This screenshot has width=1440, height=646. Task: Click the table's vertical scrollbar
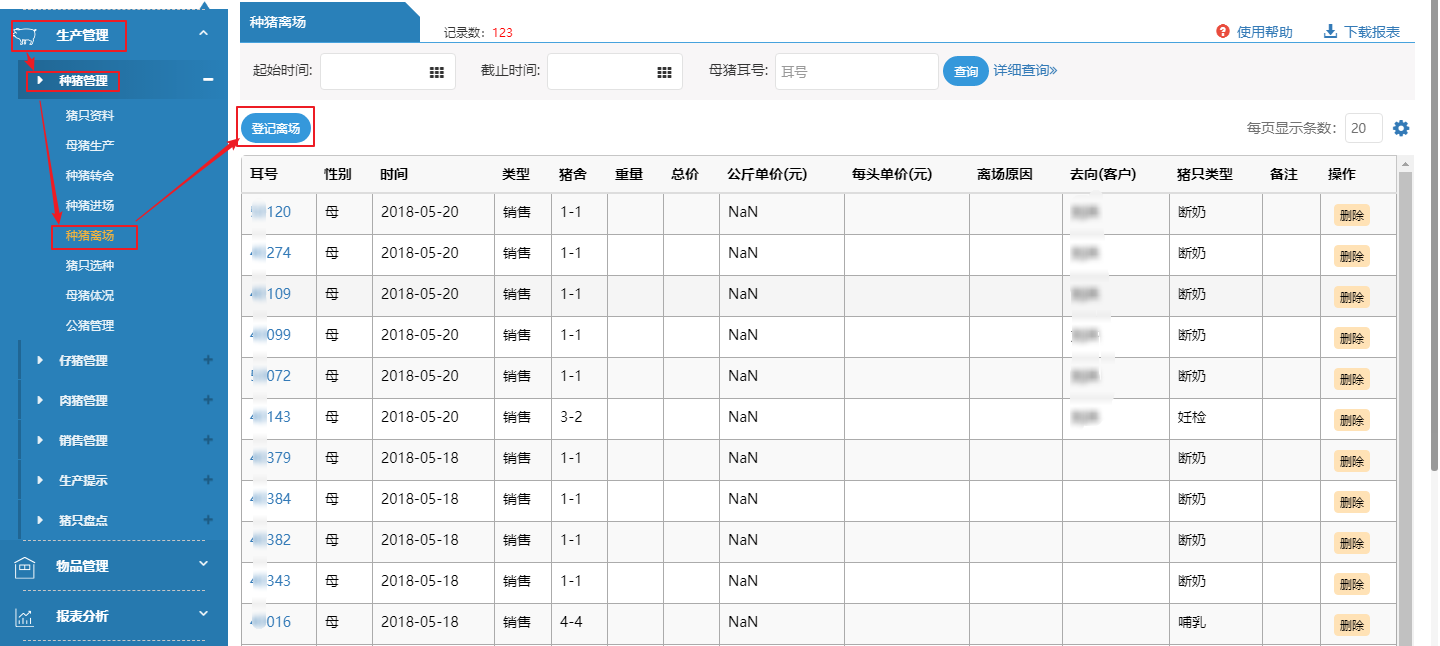(x=1405, y=400)
